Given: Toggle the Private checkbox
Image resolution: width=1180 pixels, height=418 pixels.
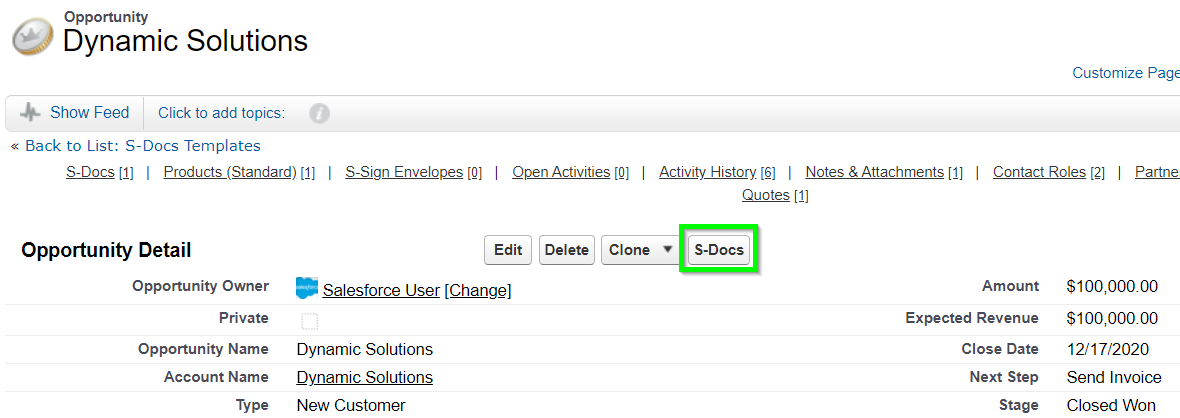Looking at the screenshot, I should click(x=309, y=322).
